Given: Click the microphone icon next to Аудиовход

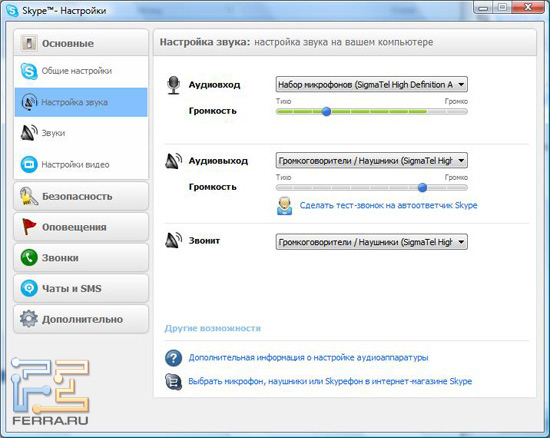Looking at the screenshot, I should (174, 85).
